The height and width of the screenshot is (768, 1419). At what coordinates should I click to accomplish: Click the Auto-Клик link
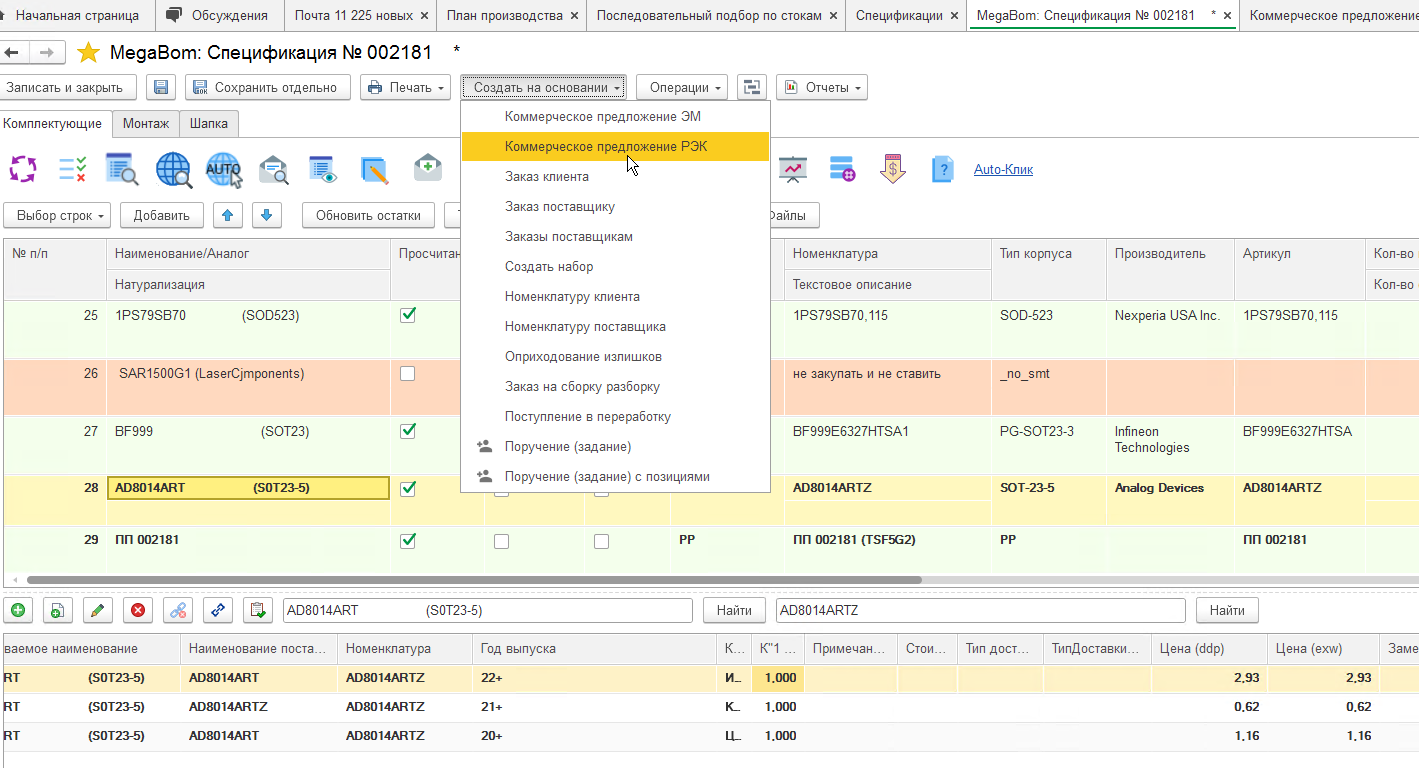1003,170
